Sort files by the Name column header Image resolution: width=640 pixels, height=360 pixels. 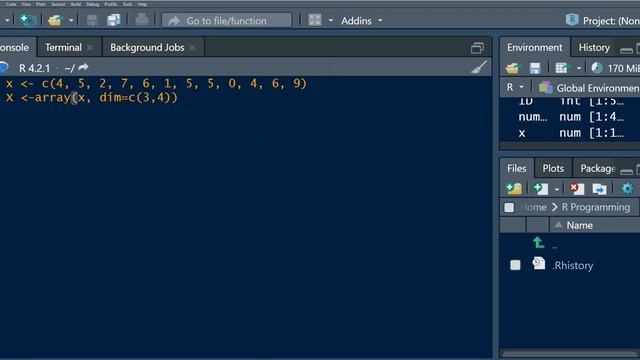tap(579, 225)
